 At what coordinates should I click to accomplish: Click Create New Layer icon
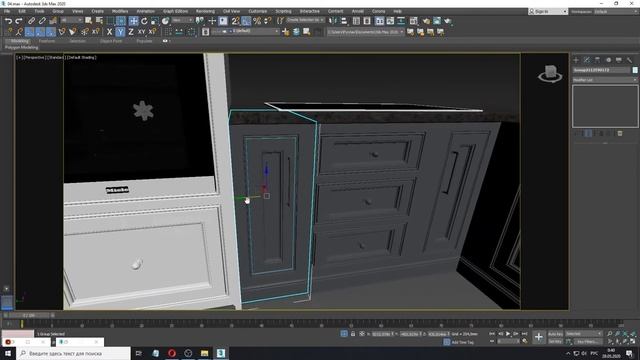pyautogui.click(x=286, y=31)
